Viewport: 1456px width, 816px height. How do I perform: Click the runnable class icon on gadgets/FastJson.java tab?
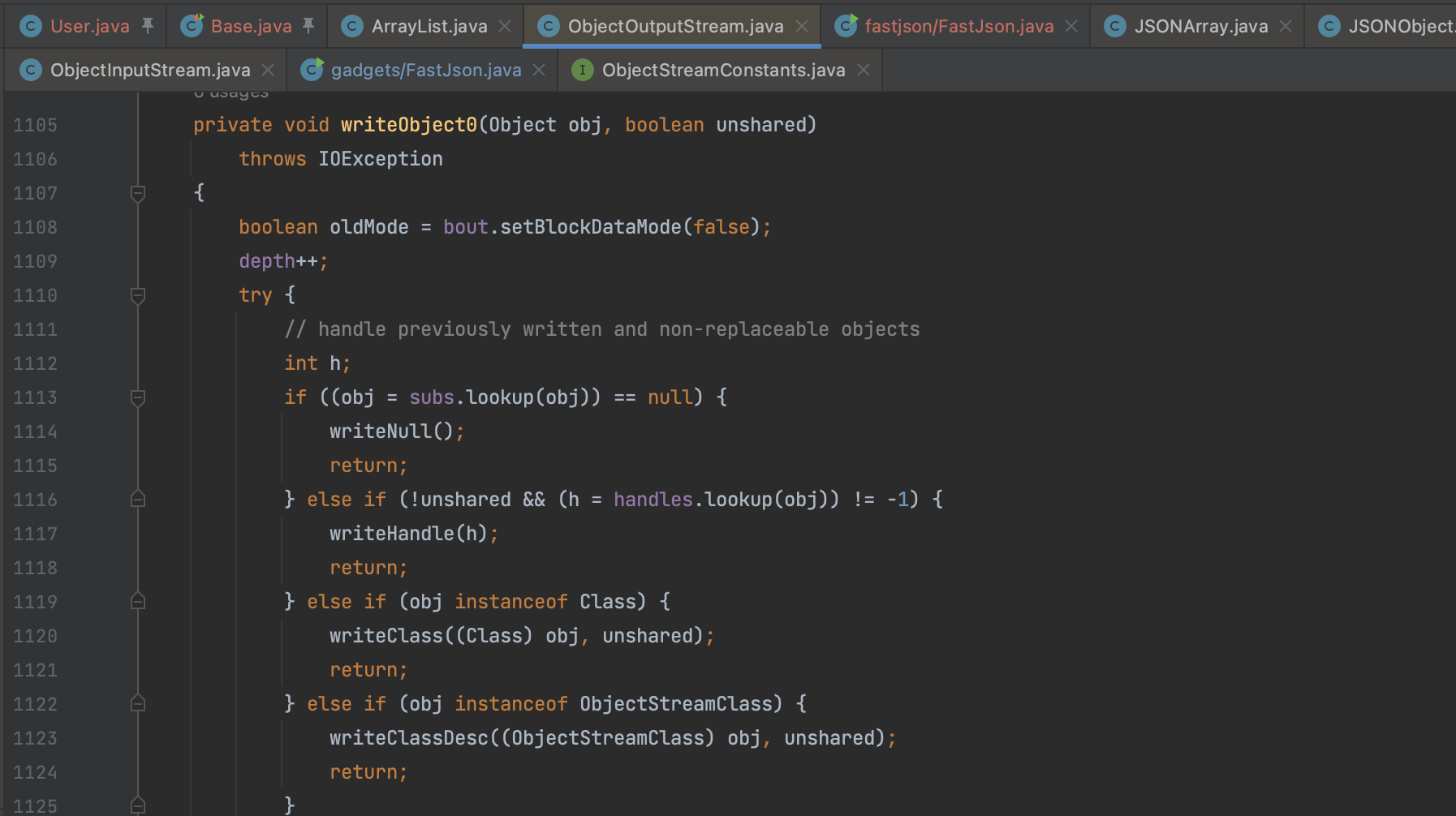coord(312,70)
